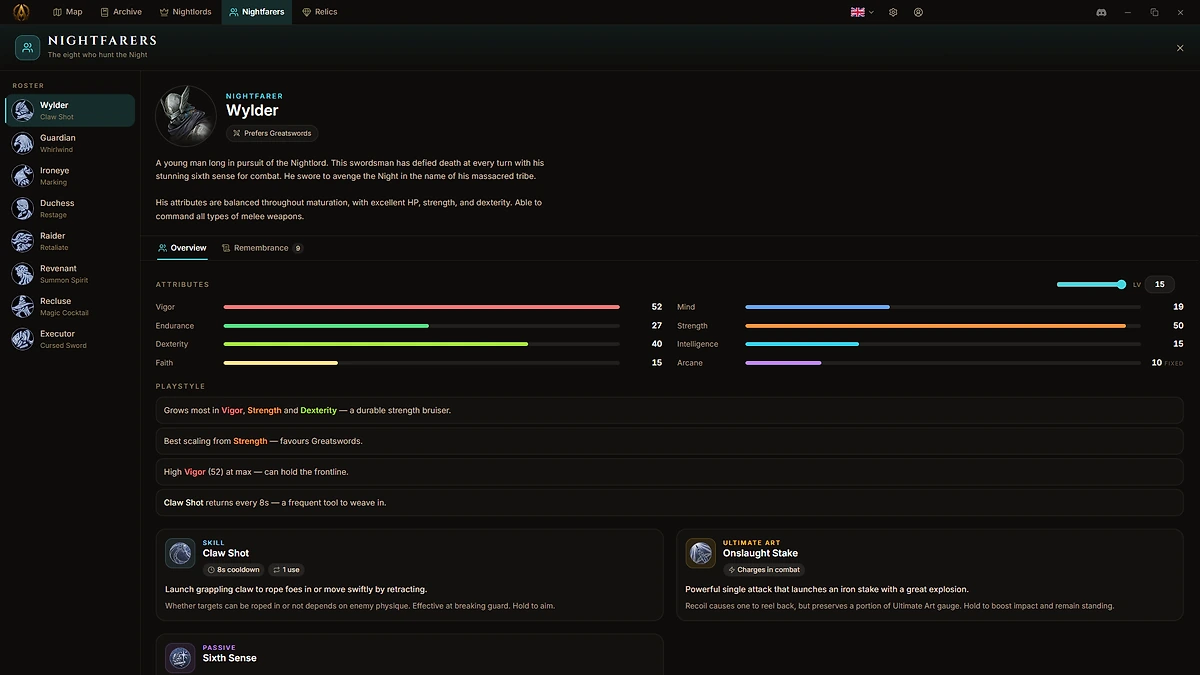The height and width of the screenshot is (675, 1200).
Task: Click the Onslaught Stake ultimate art icon
Action: coord(701,553)
